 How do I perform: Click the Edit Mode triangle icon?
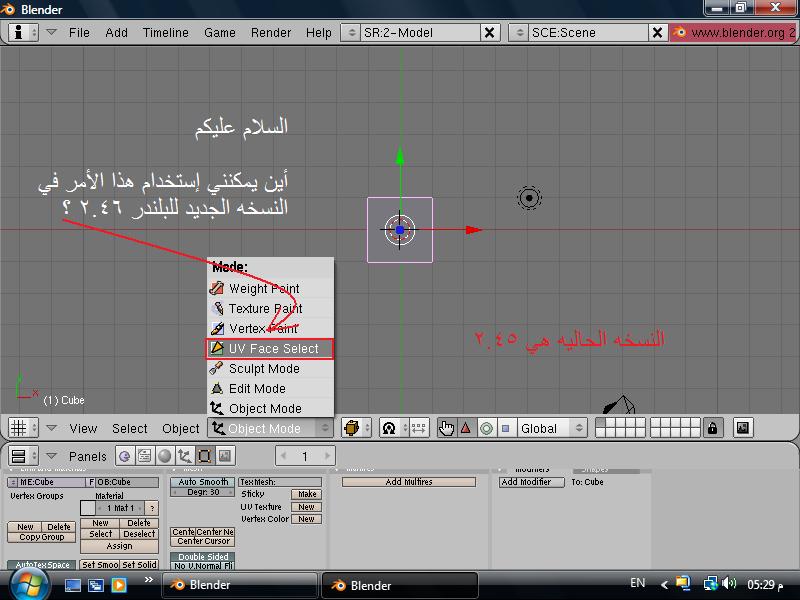(x=217, y=388)
